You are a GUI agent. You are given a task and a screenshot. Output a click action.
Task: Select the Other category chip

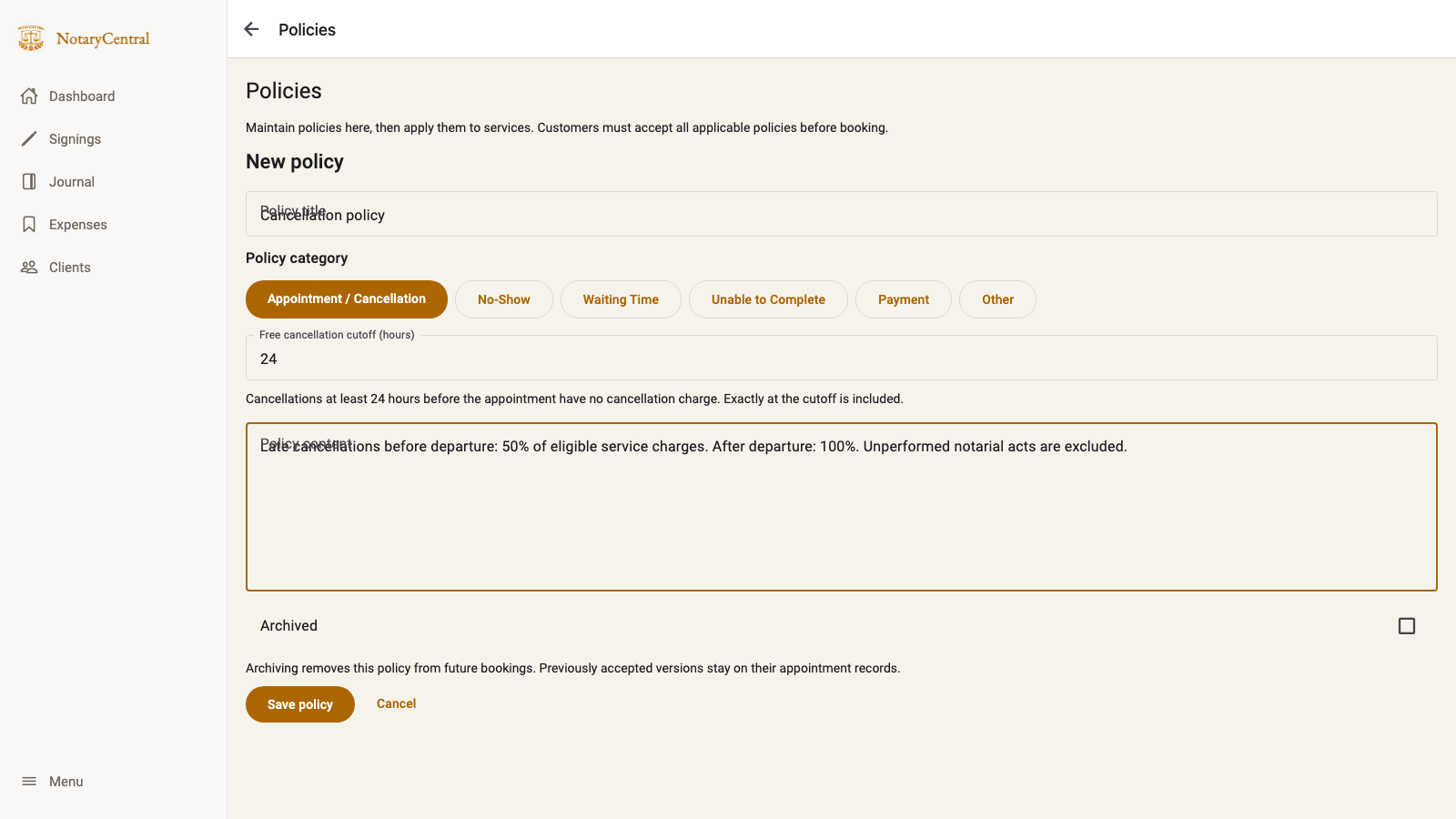pos(997,299)
